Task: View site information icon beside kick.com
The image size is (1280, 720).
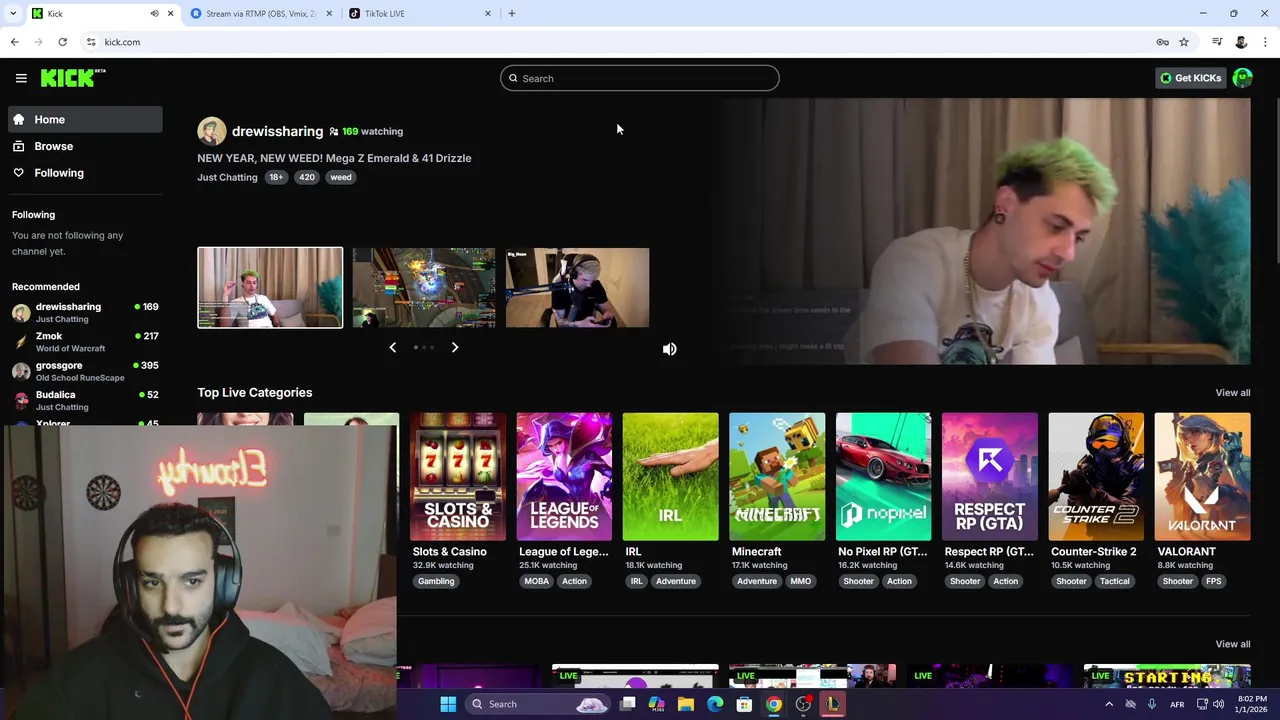Action: click(91, 42)
